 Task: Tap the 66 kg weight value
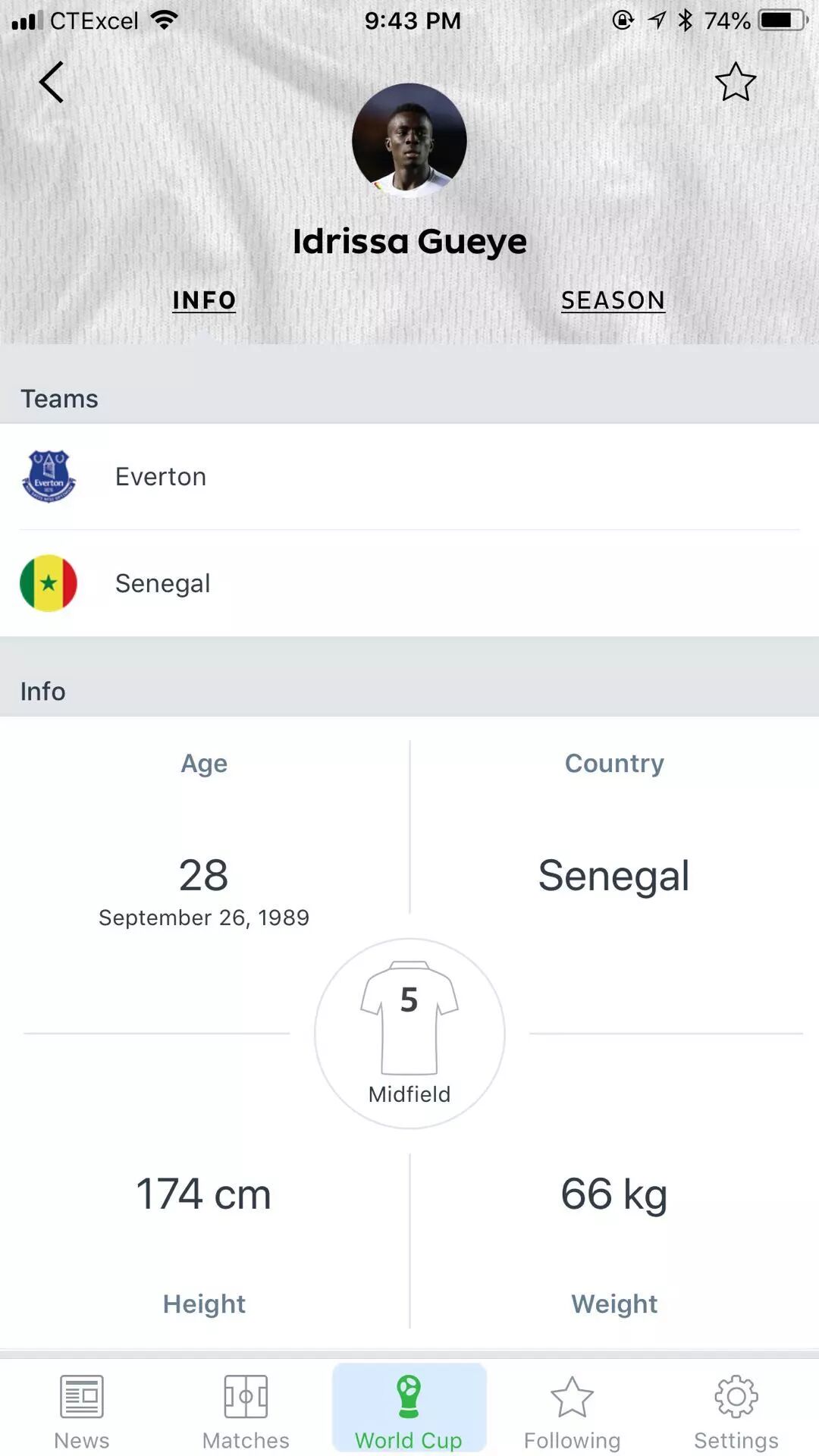pyautogui.click(x=613, y=1194)
